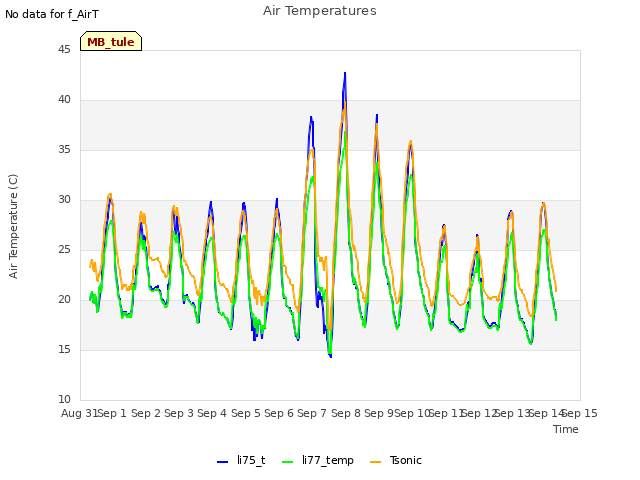Click the Sep 5 x-axis tick label
Viewport: 640px width, 480px height.
pos(246,413)
